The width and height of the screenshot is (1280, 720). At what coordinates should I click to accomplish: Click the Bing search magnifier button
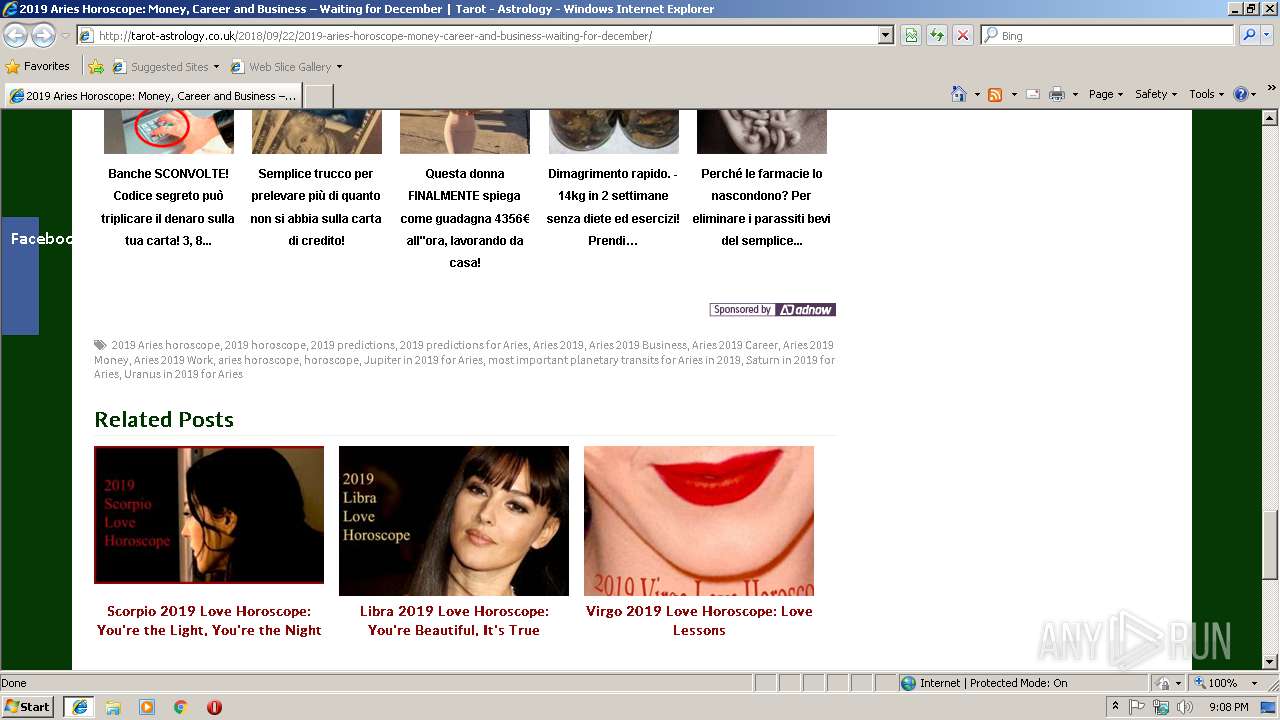(x=1248, y=35)
